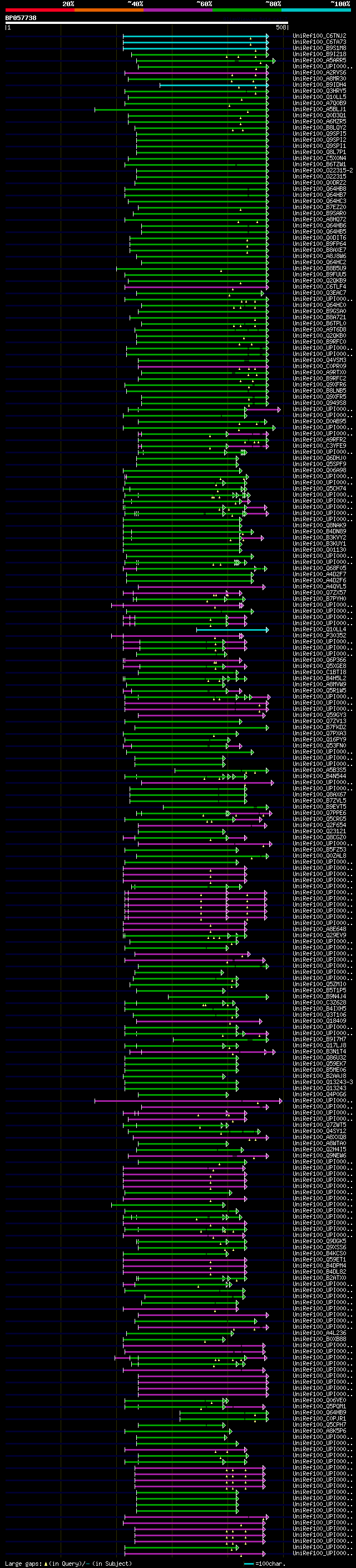Select hit UniRef100_B9S1M8
This screenshot has width=356, height=1568.
[x=319, y=48]
